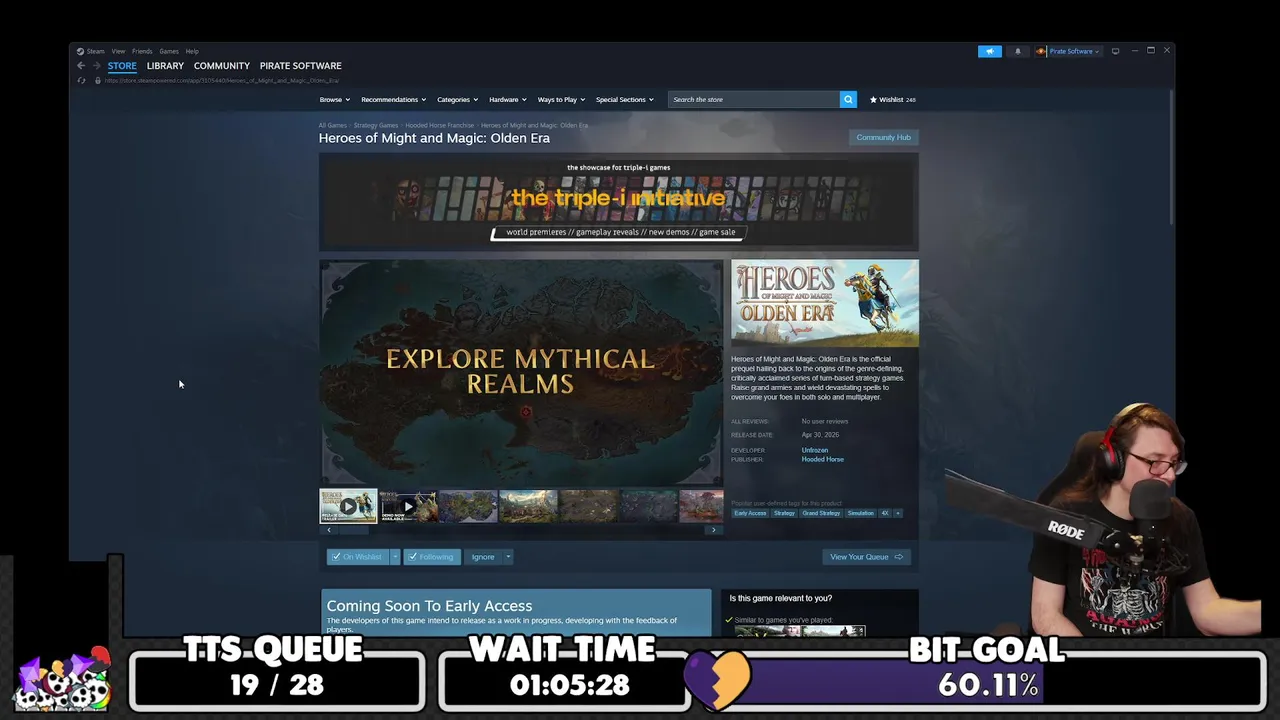The height and width of the screenshot is (720, 1280).
Task: Go forward with the Steam forward arrow
Action: 97,66
